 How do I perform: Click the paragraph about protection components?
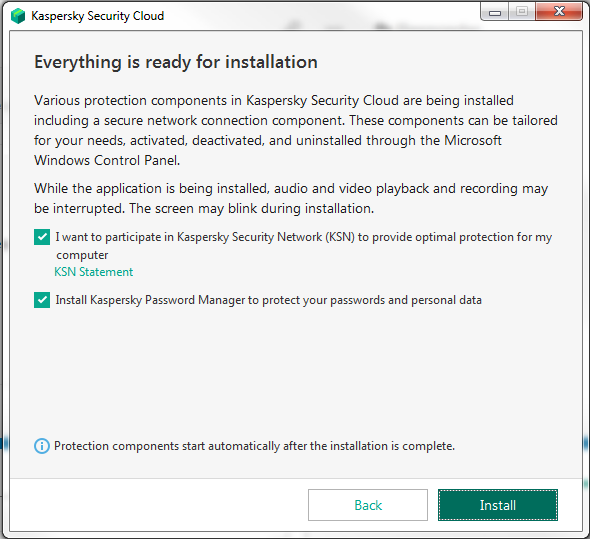pyautogui.click(x=296, y=130)
